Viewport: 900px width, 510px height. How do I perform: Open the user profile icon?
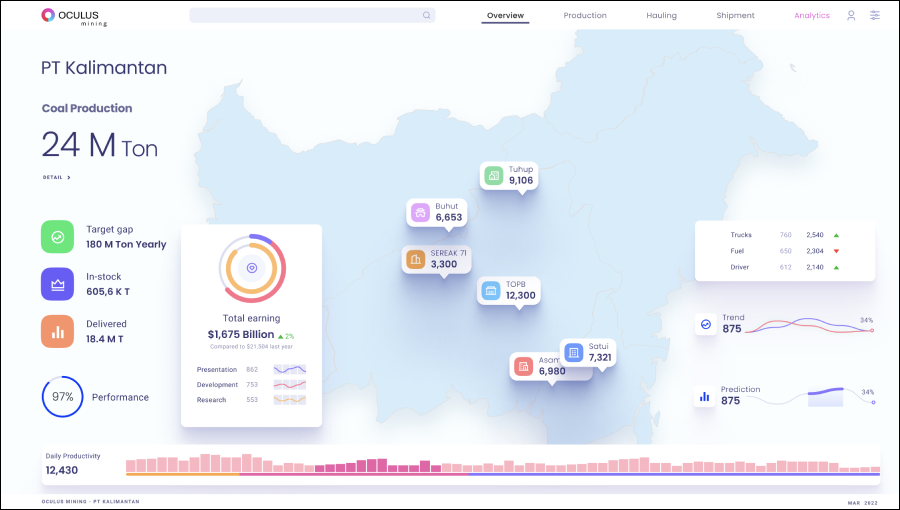851,16
